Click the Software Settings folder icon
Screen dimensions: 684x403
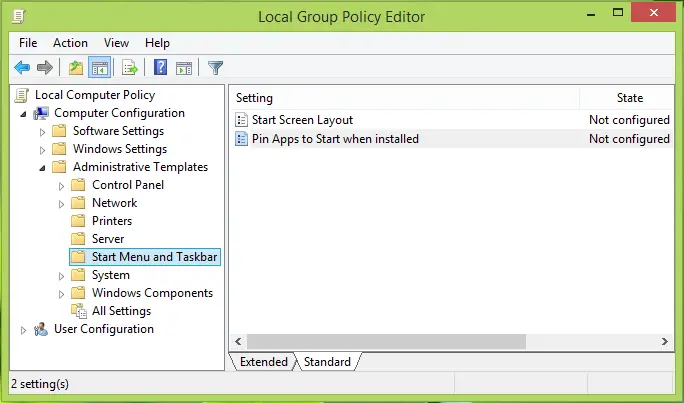tap(59, 131)
